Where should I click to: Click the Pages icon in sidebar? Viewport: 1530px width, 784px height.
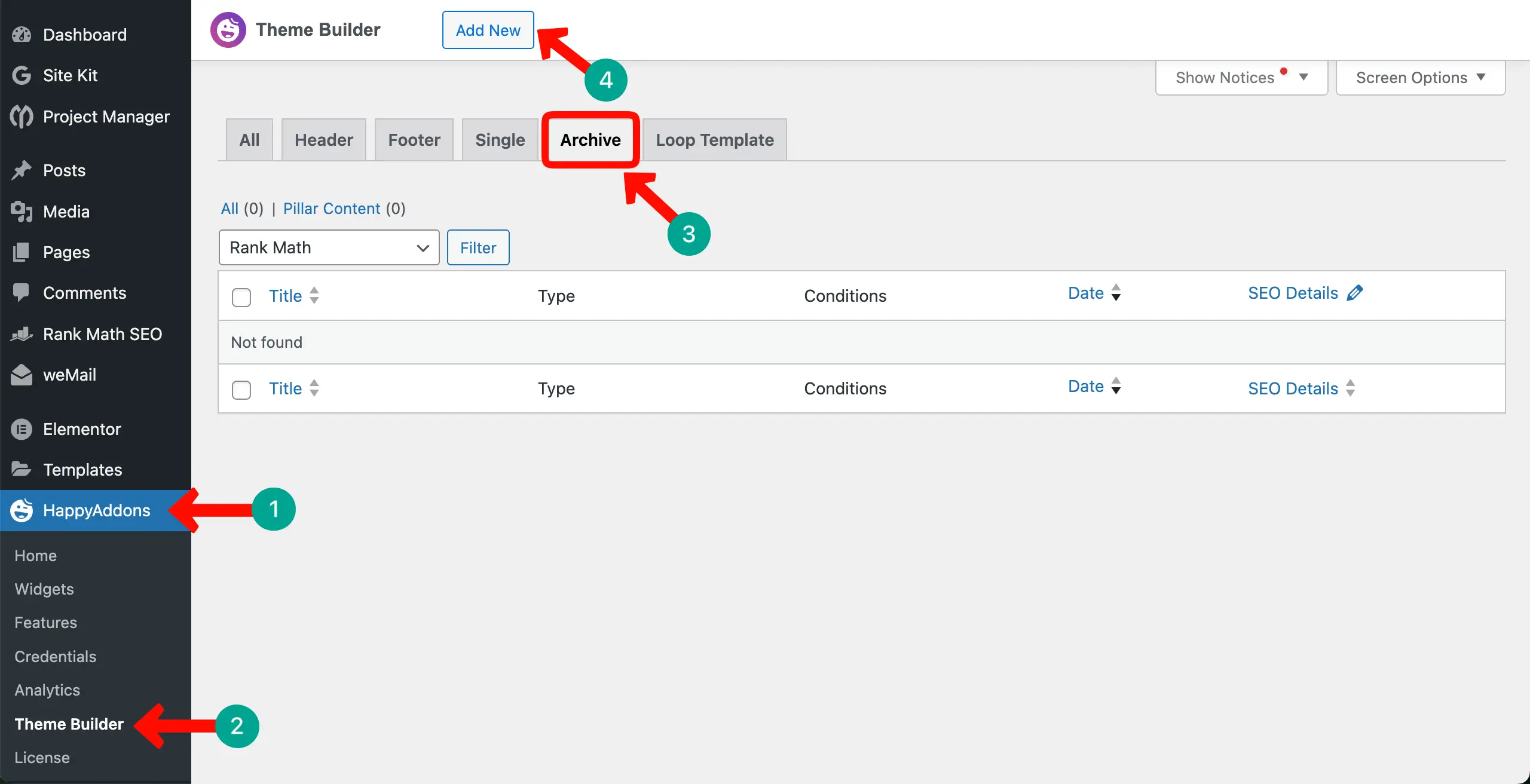22,252
